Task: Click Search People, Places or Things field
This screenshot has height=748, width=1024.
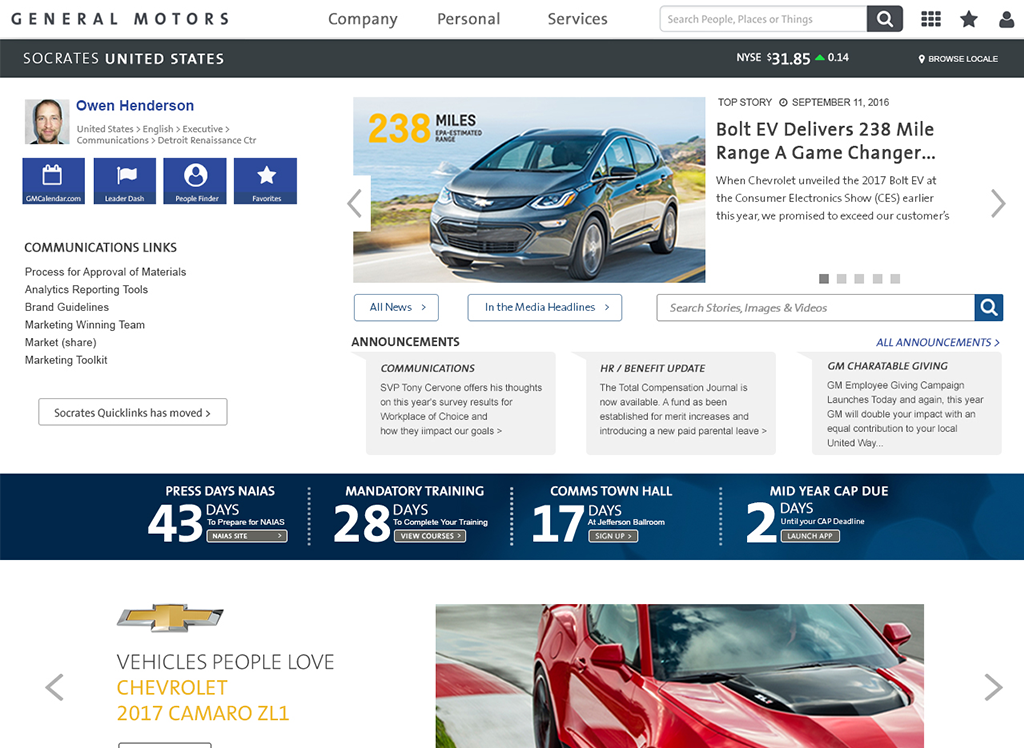Action: pos(763,19)
